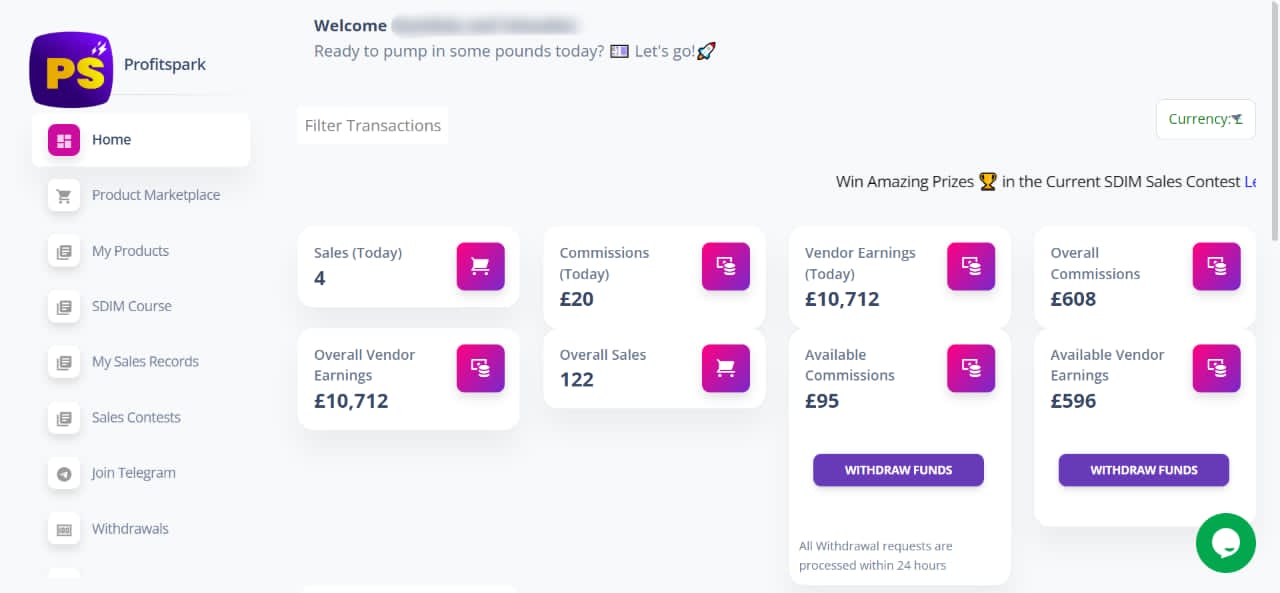Screen dimensions: 1280x593
Task: Click the Vendor Earnings (Today) icon
Action: pyautogui.click(x=971, y=266)
